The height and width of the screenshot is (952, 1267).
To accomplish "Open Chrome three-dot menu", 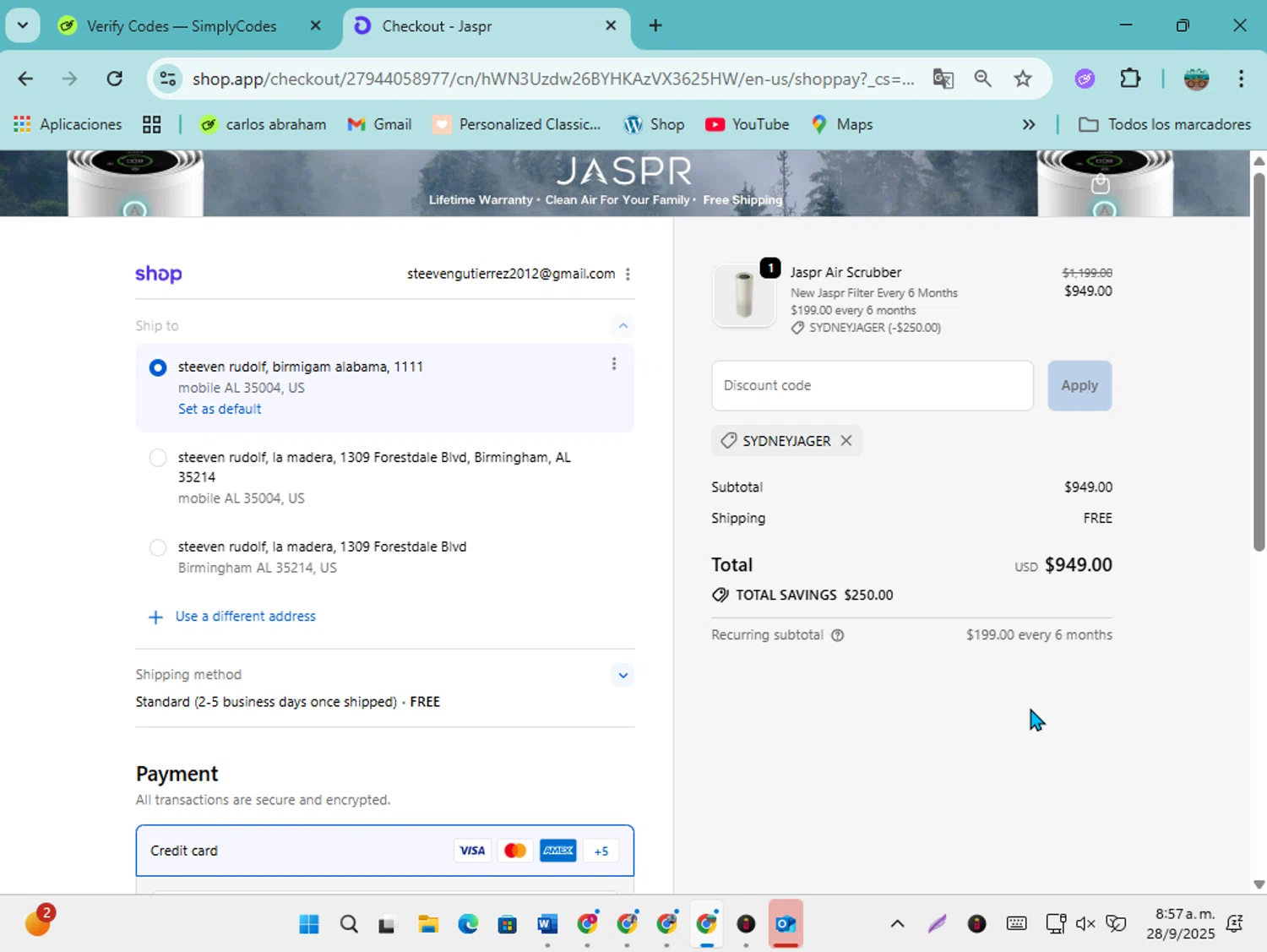I will pos(1241,79).
